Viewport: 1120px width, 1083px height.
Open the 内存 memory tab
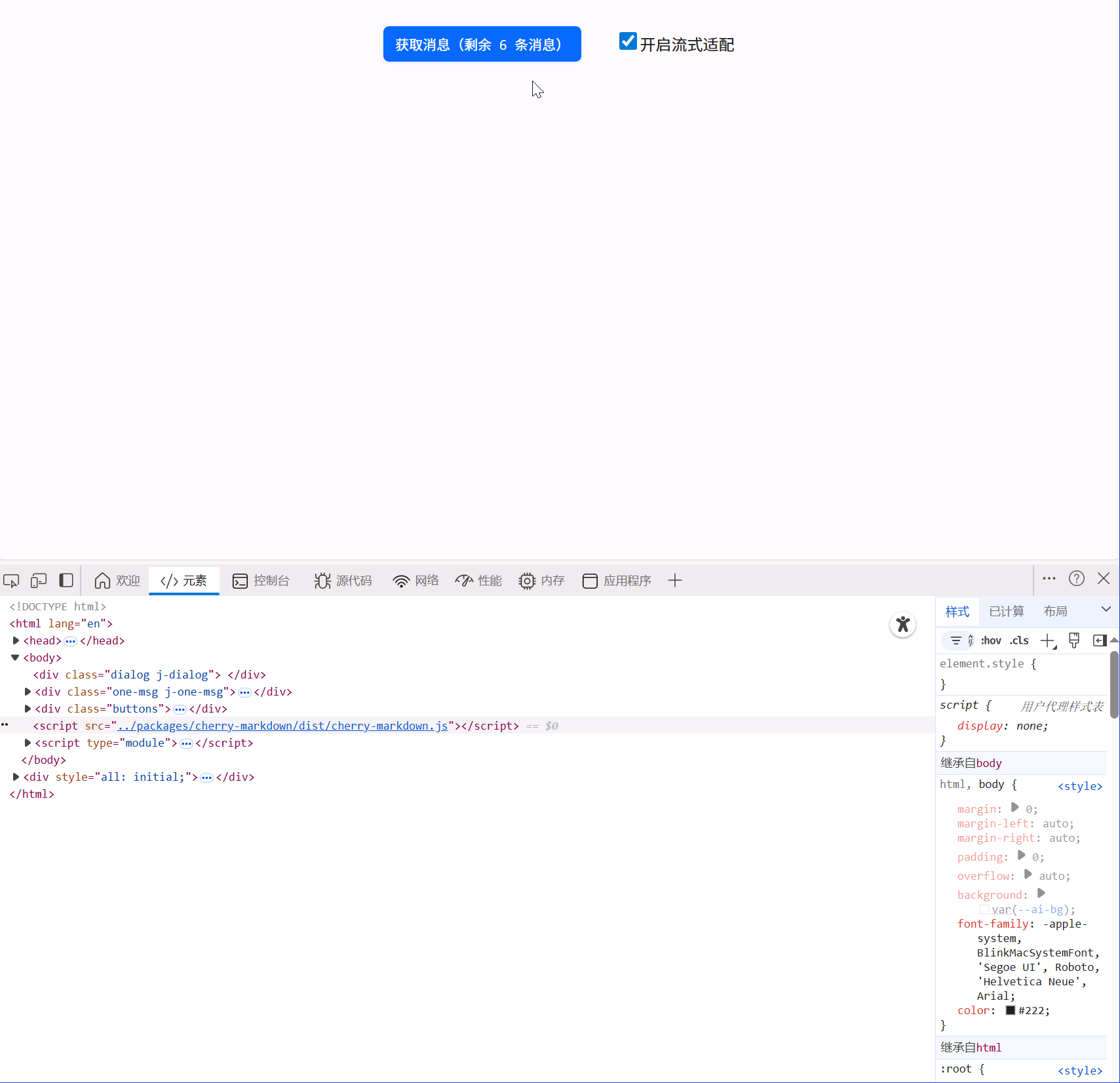(x=541, y=581)
